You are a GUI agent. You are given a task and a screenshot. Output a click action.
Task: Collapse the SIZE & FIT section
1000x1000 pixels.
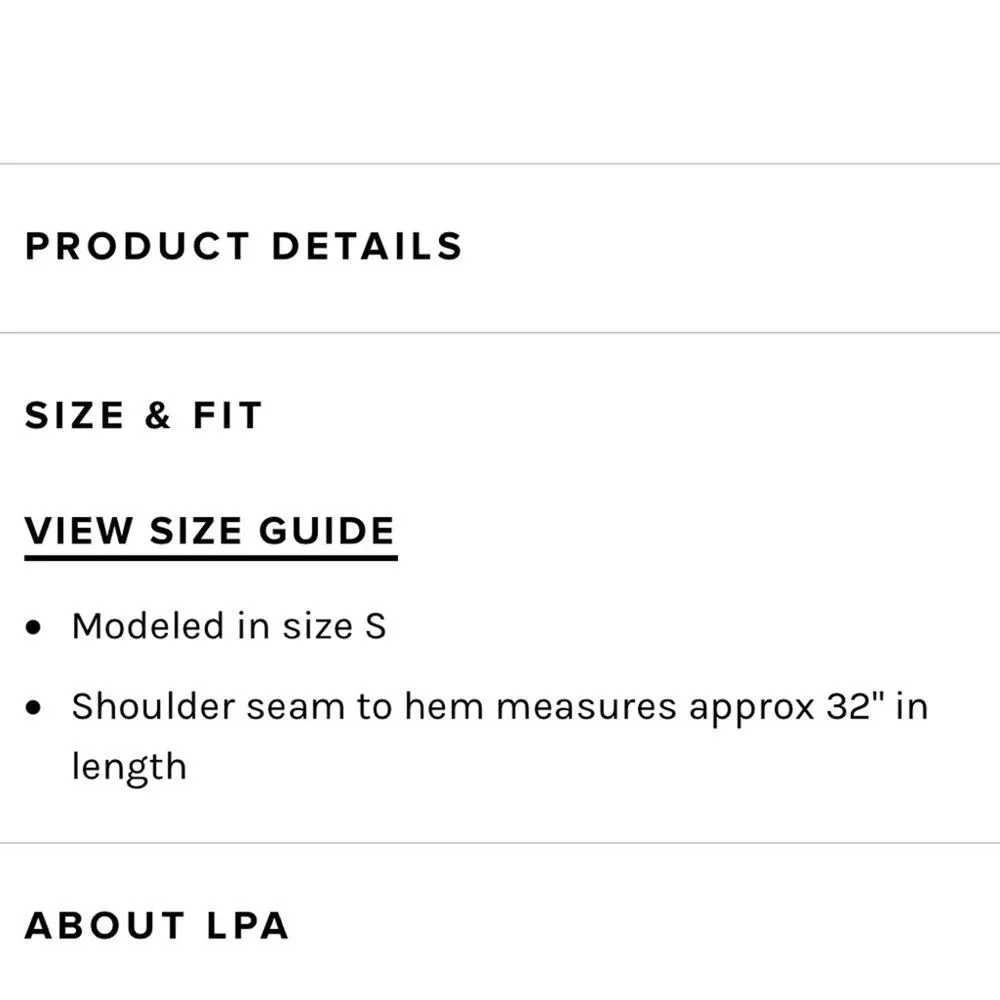tap(143, 415)
